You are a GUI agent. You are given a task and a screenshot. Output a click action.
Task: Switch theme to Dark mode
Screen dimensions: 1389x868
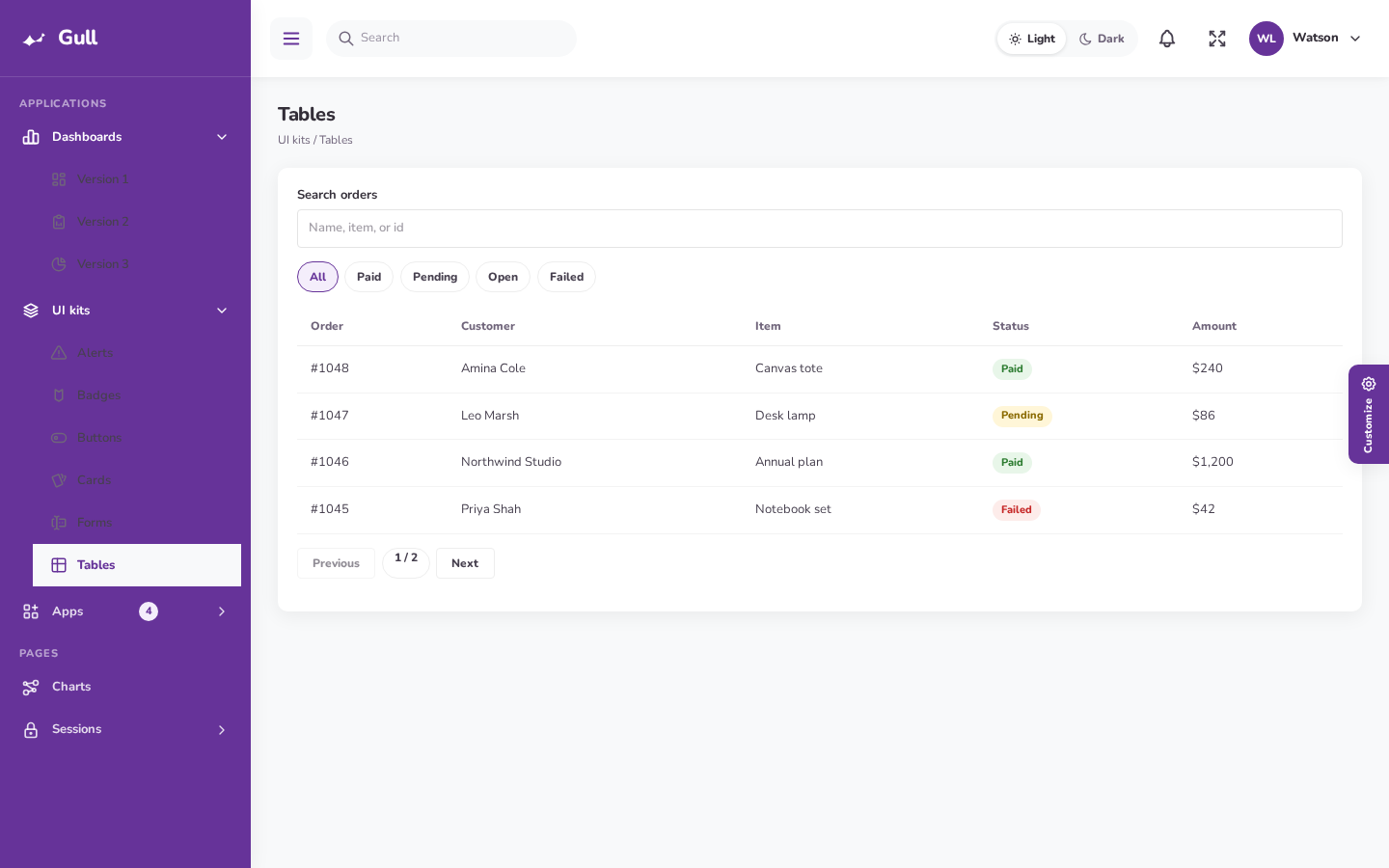(1102, 39)
